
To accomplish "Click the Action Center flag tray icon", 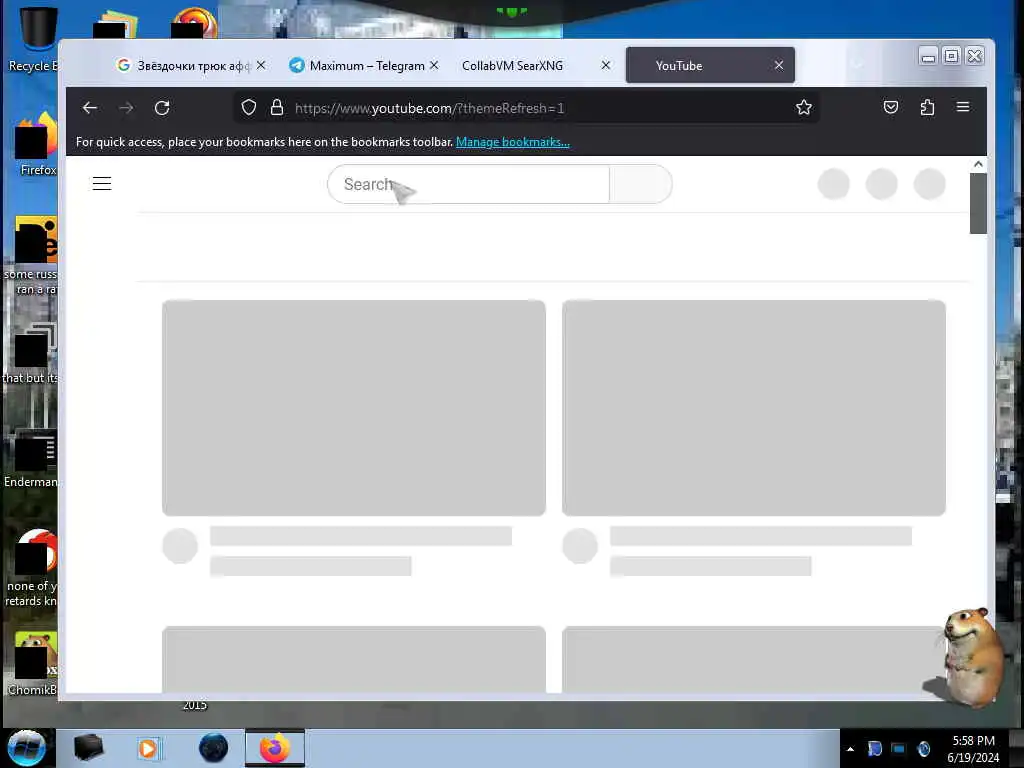I will point(874,748).
